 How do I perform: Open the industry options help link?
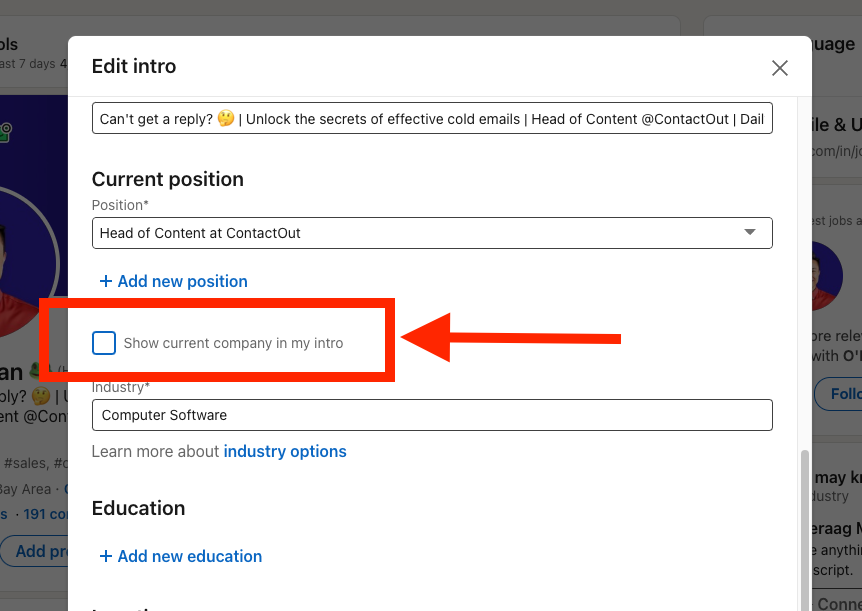(x=285, y=452)
